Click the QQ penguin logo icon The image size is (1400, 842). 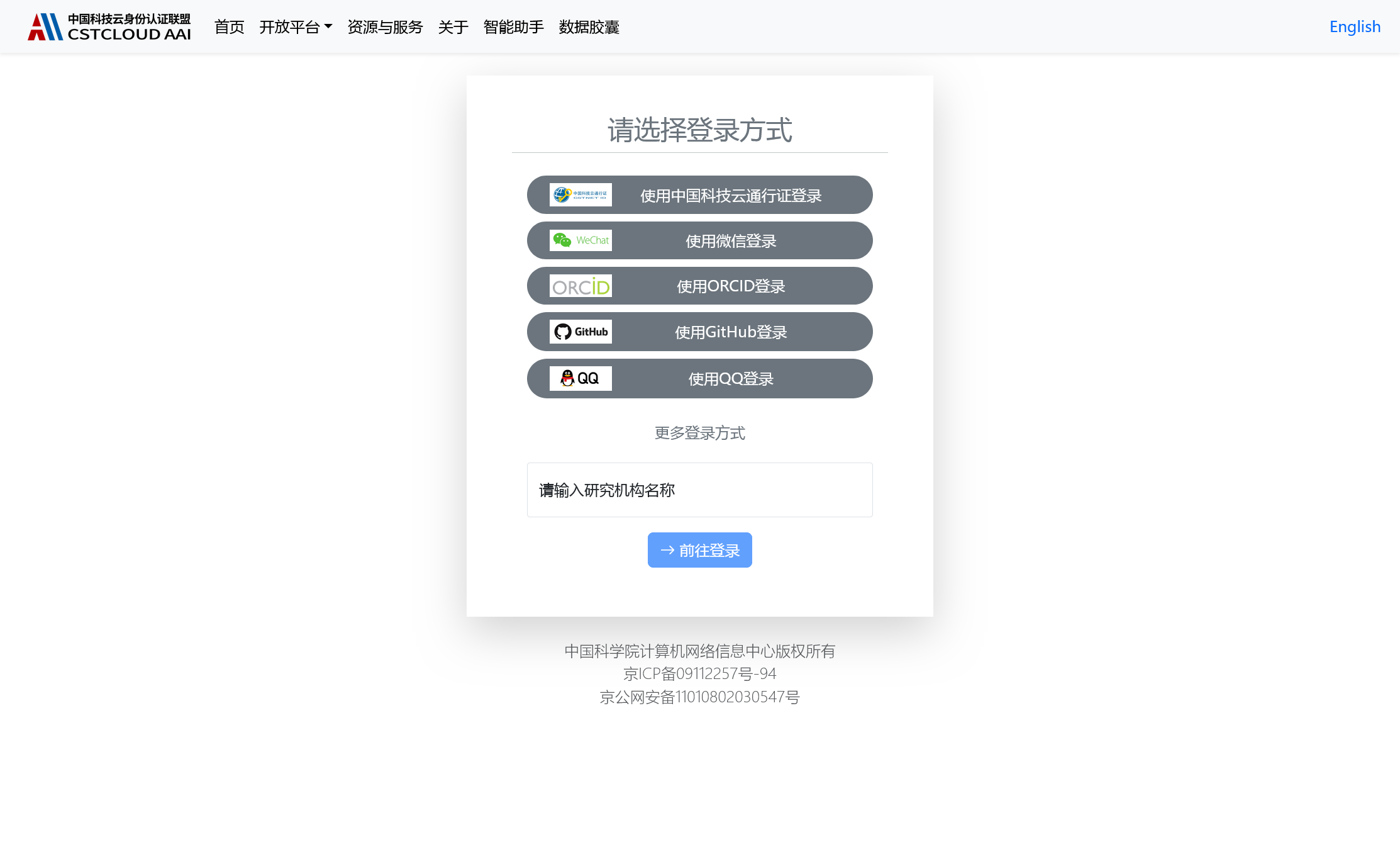[x=581, y=379]
